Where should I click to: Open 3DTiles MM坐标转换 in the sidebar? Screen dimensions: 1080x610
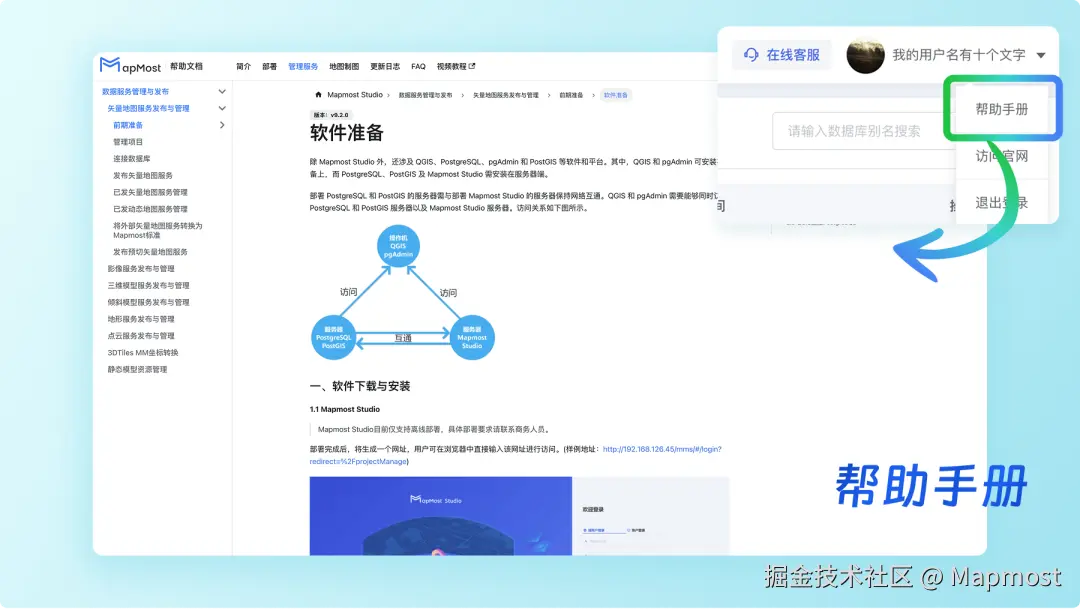143,353
